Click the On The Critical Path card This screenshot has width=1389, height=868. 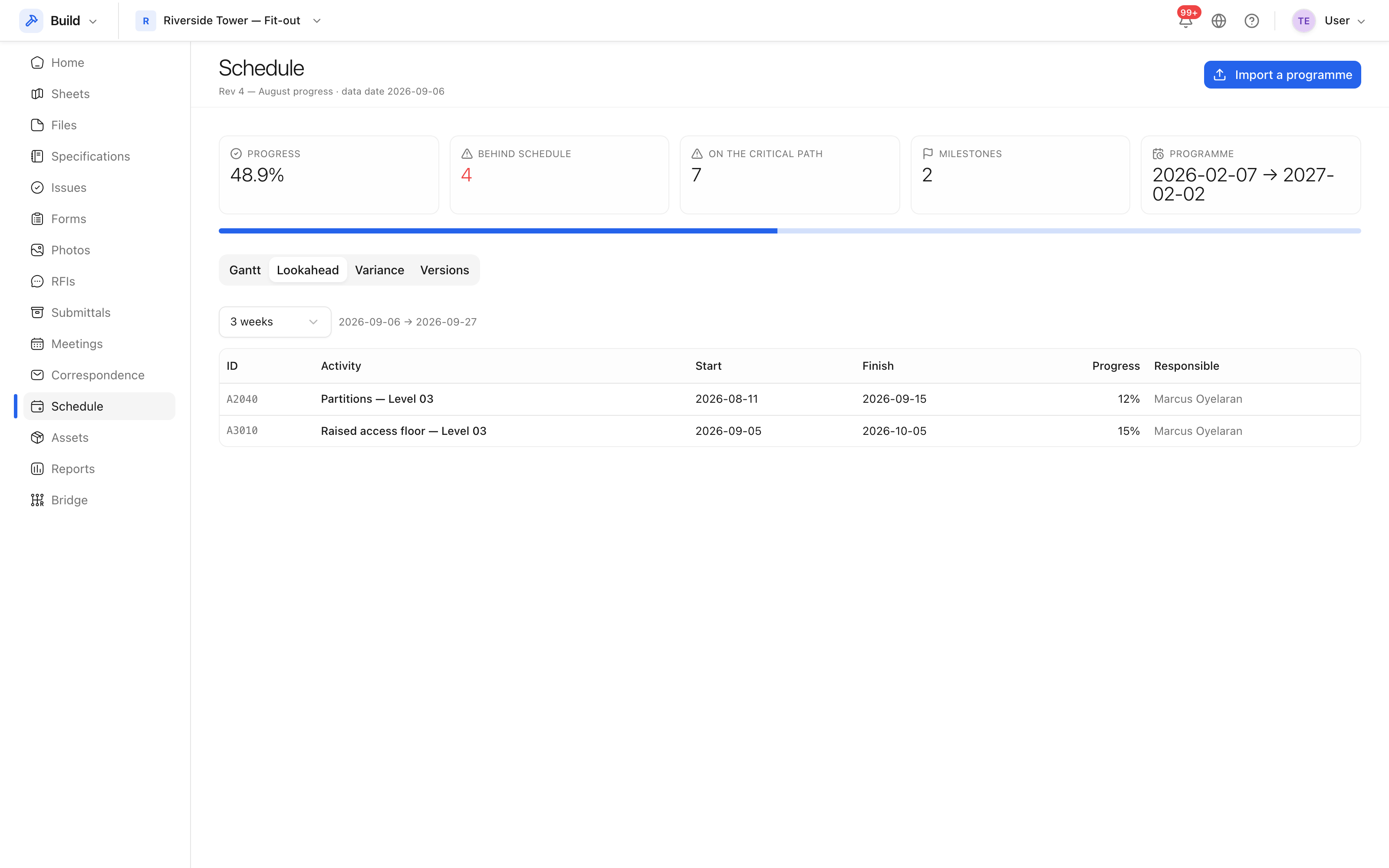pos(790,175)
